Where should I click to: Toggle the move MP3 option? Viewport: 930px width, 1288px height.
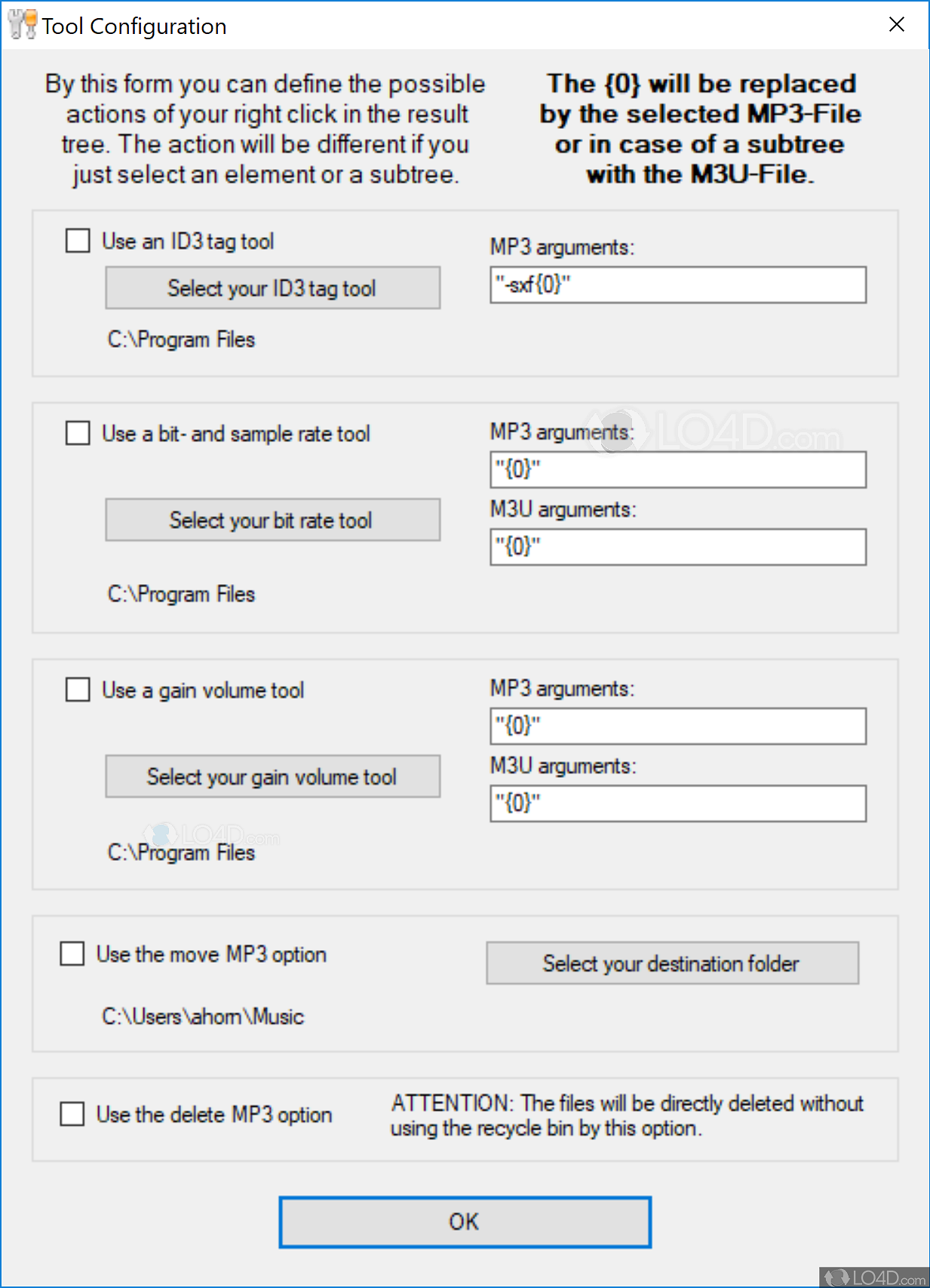point(72,953)
